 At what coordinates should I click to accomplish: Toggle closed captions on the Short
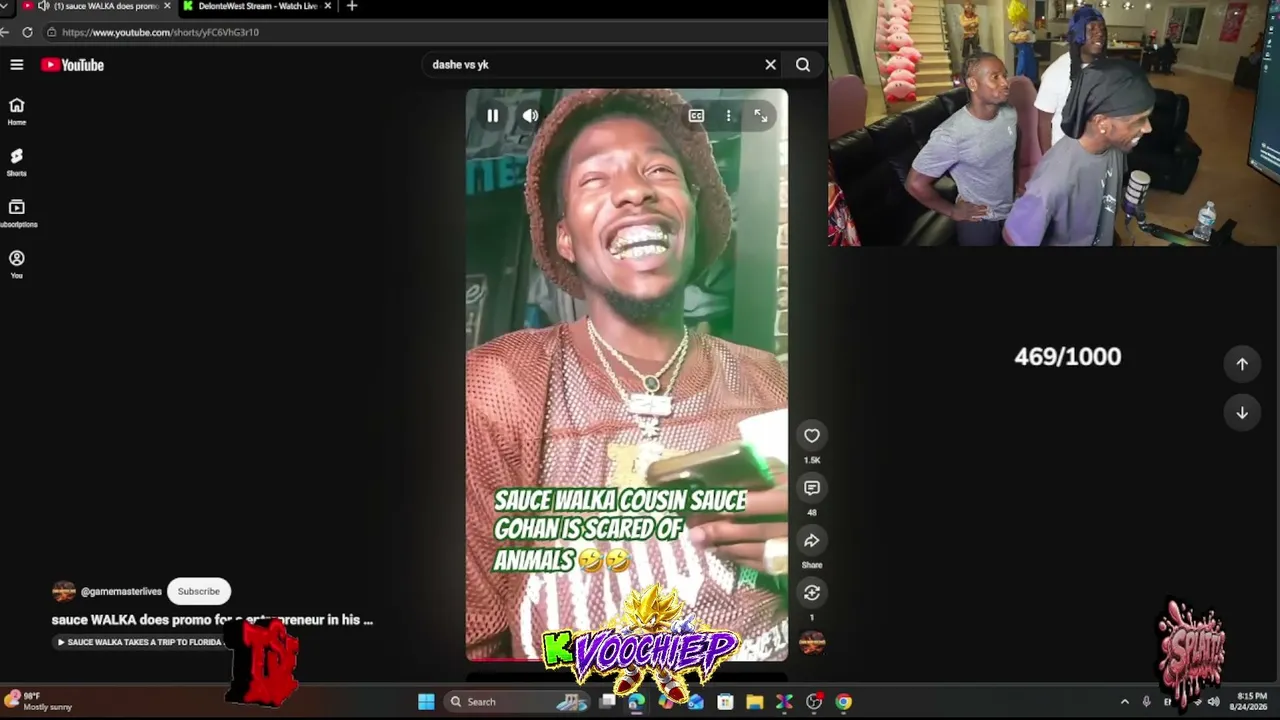pyautogui.click(x=696, y=116)
